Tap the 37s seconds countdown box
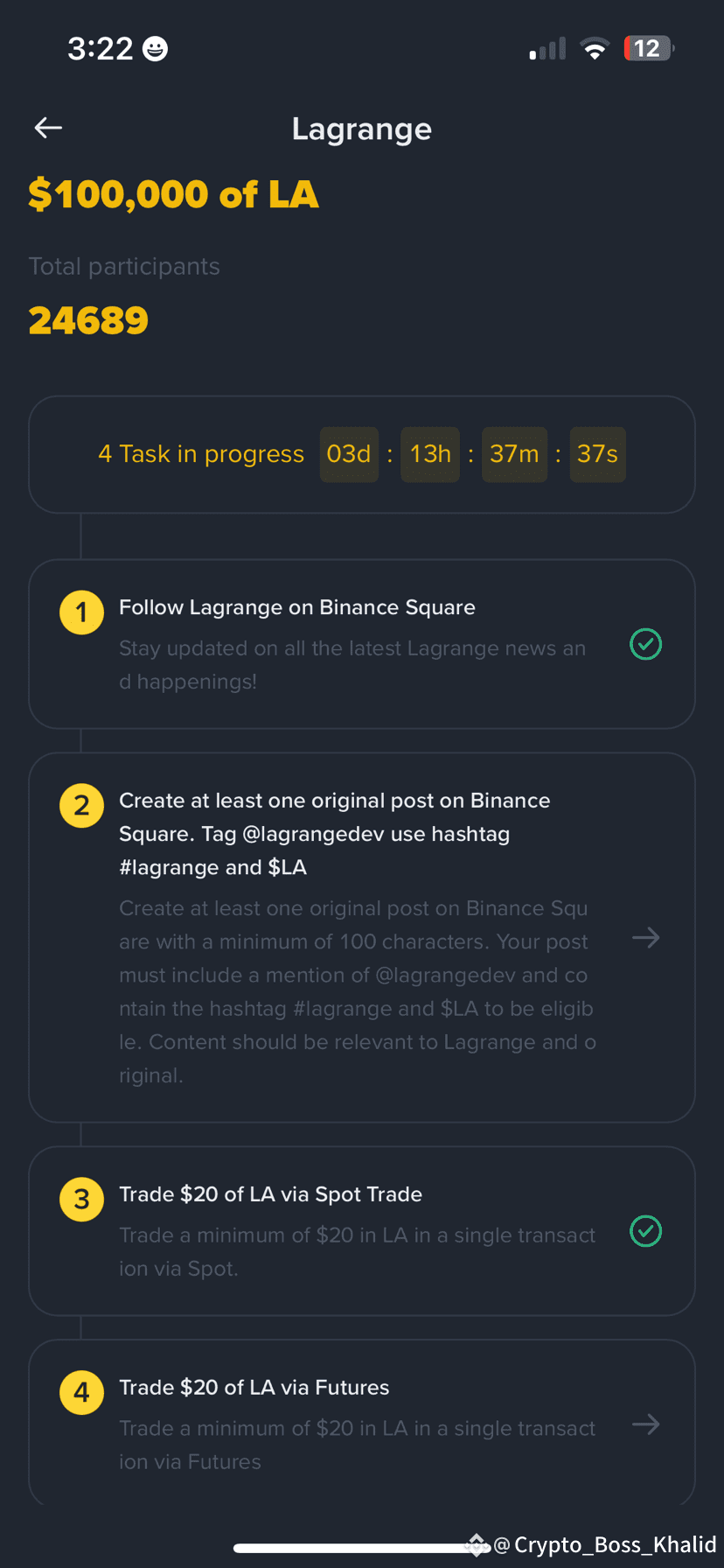 coord(597,454)
